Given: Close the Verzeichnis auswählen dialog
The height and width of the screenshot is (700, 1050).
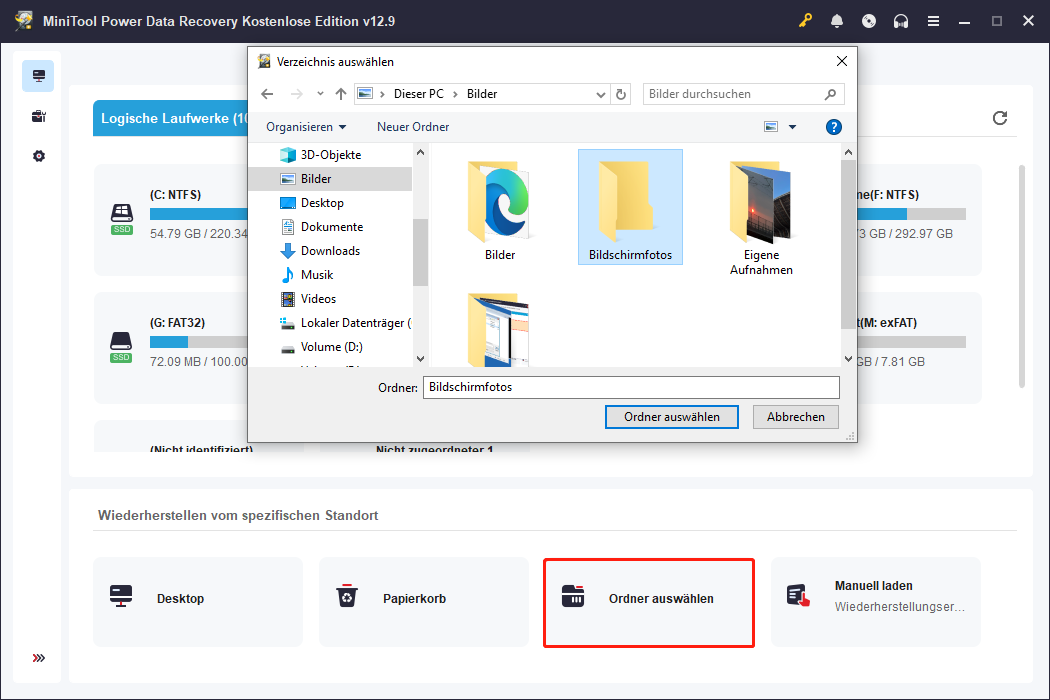Looking at the screenshot, I should pyautogui.click(x=842, y=62).
